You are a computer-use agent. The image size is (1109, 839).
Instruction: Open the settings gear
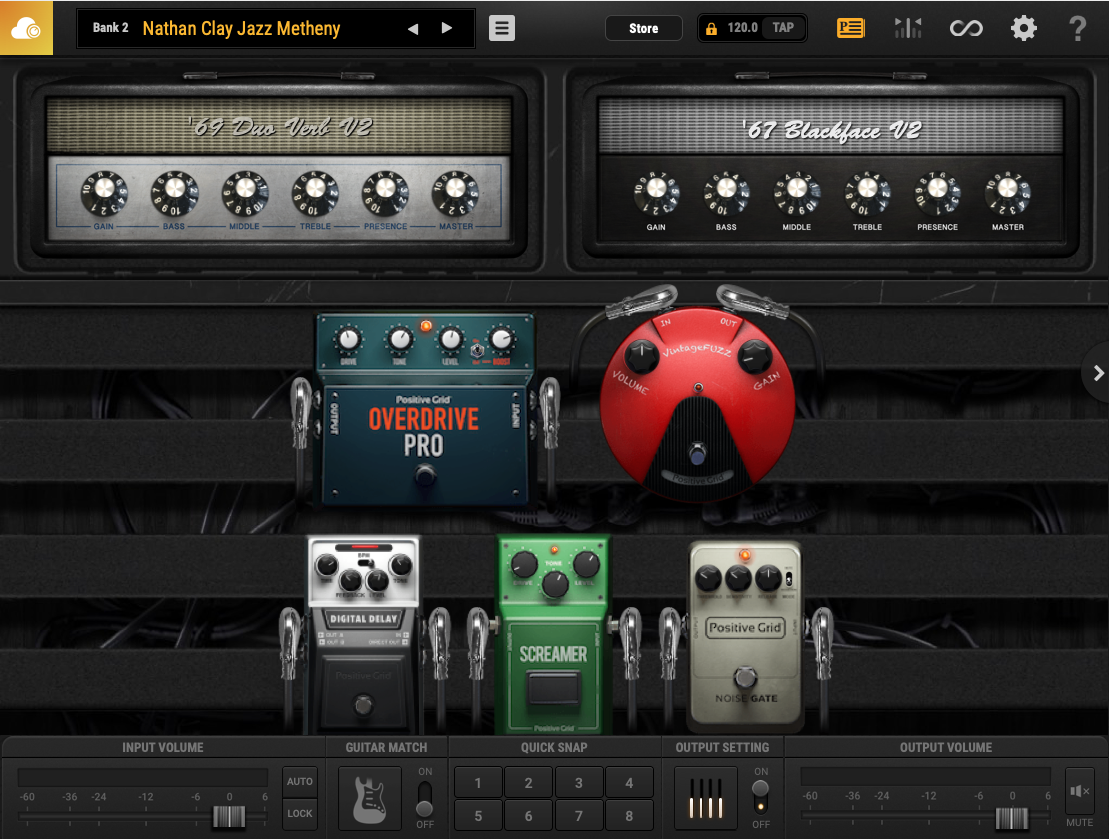point(1023,28)
